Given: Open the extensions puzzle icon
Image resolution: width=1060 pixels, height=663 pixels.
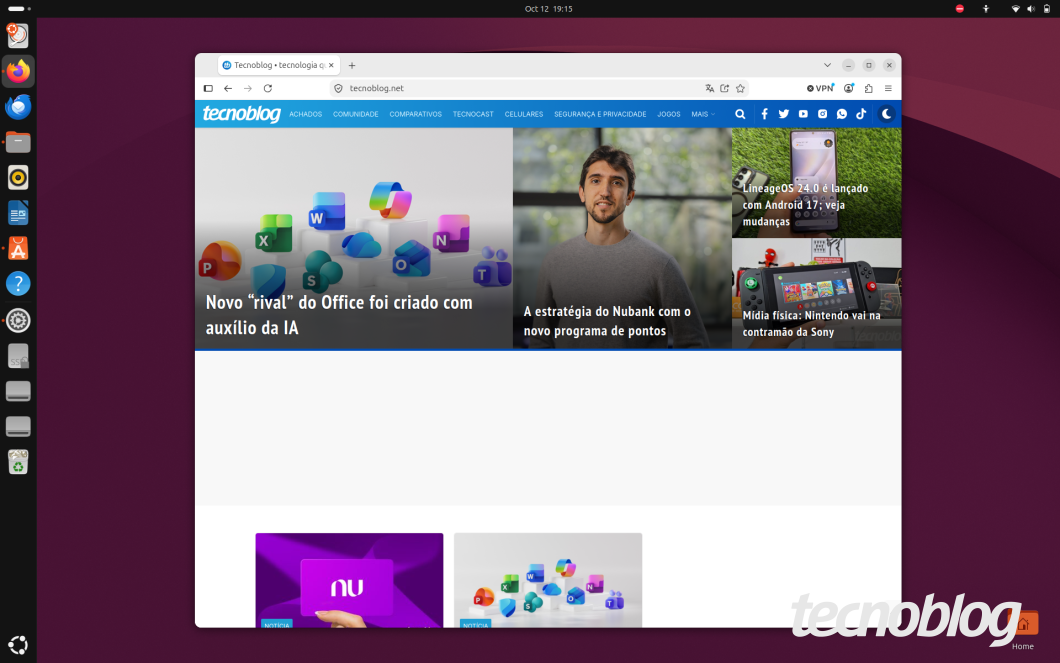Looking at the screenshot, I should click(x=869, y=89).
